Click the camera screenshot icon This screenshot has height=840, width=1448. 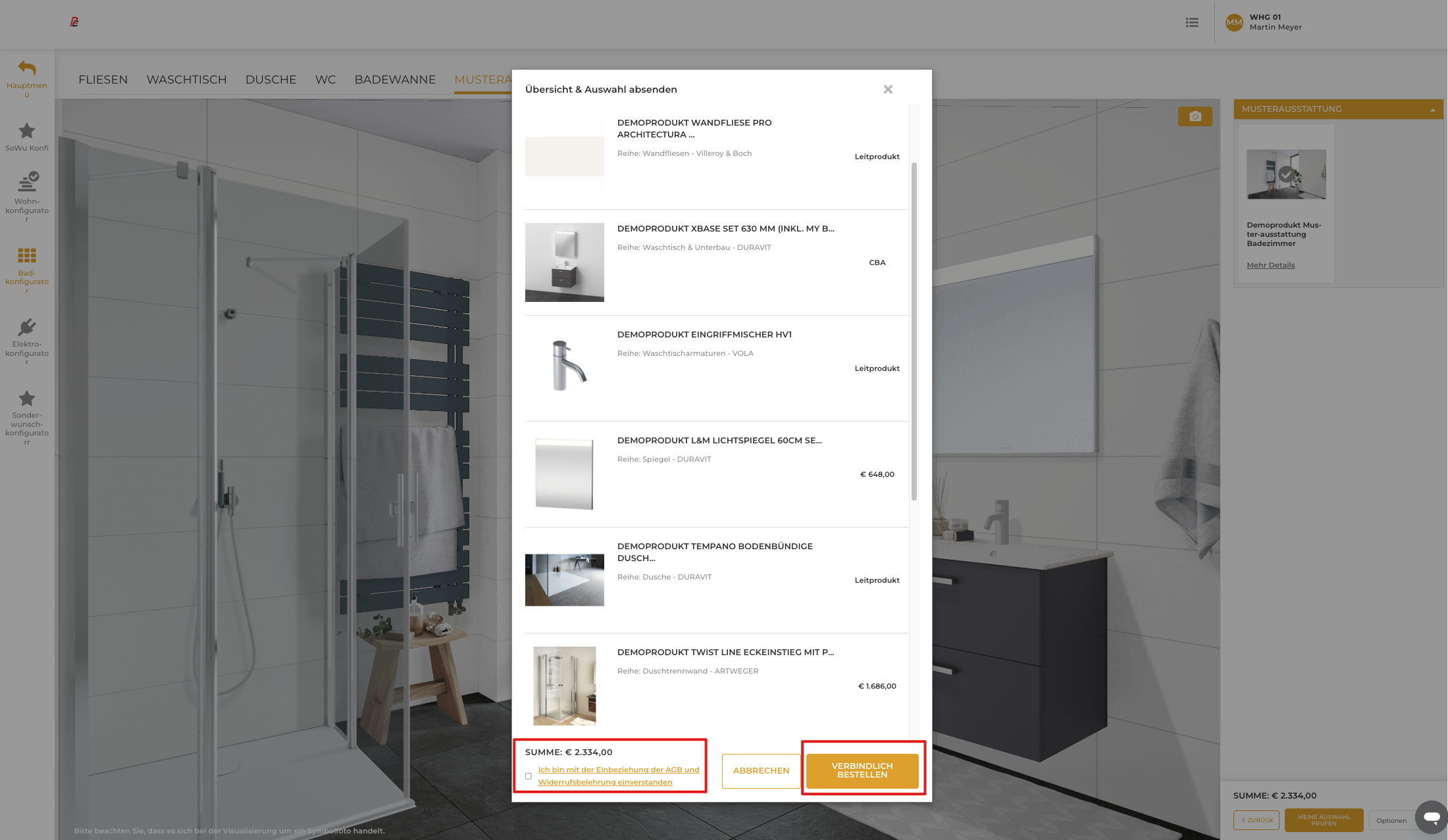[1195, 116]
